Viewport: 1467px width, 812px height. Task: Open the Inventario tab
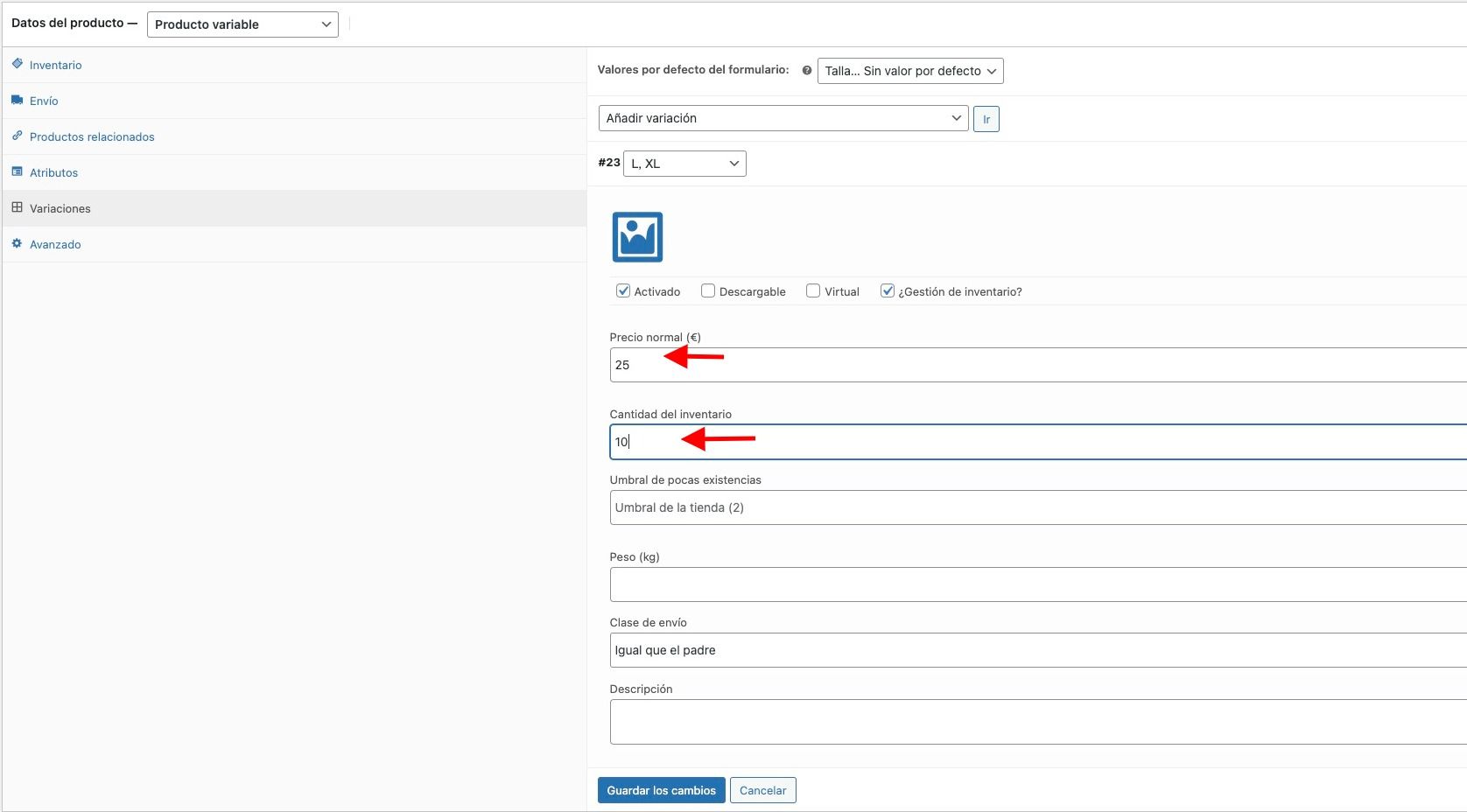click(294, 65)
